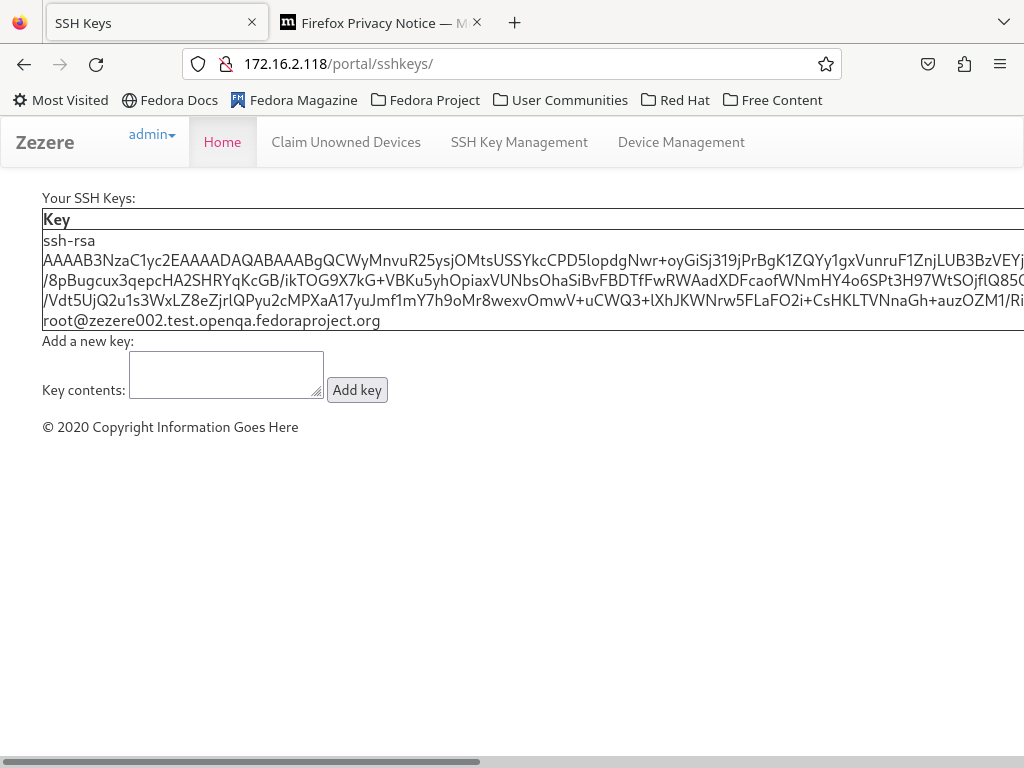Close the SSH Keys tab
The image size is (1024, 768).
[252, 22]
